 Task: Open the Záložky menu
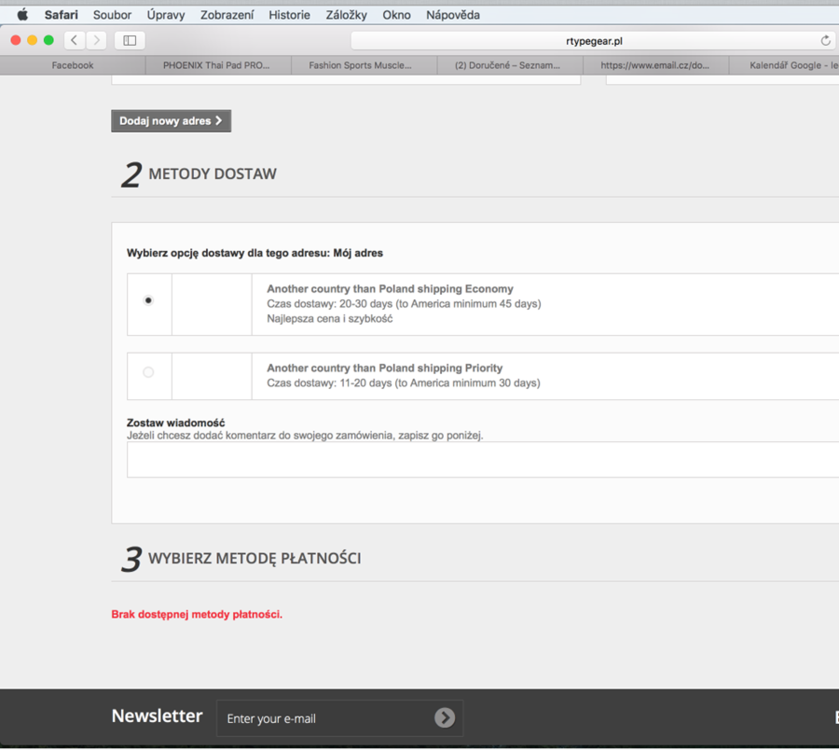click(x=346, y=15)
